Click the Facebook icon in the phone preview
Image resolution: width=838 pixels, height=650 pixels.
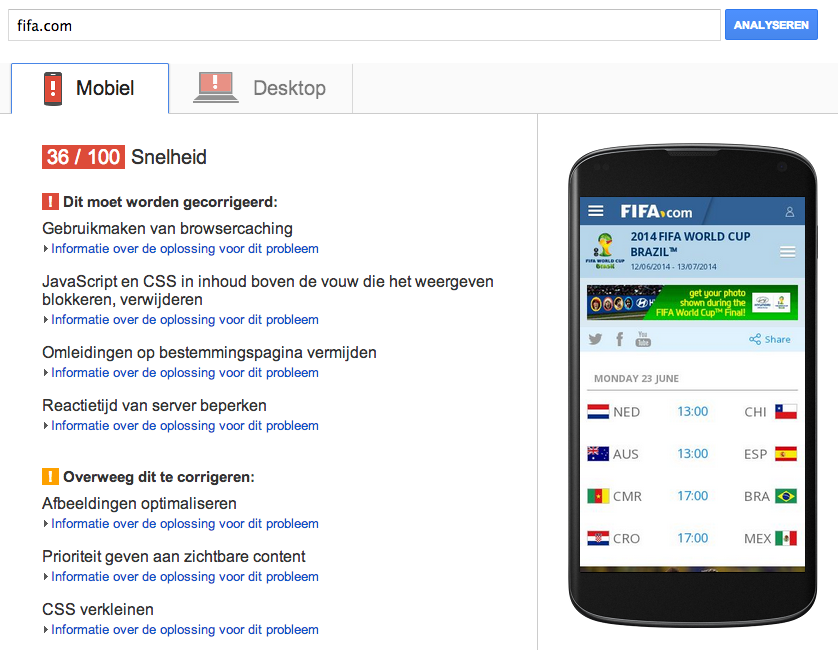tap(619, 339)
